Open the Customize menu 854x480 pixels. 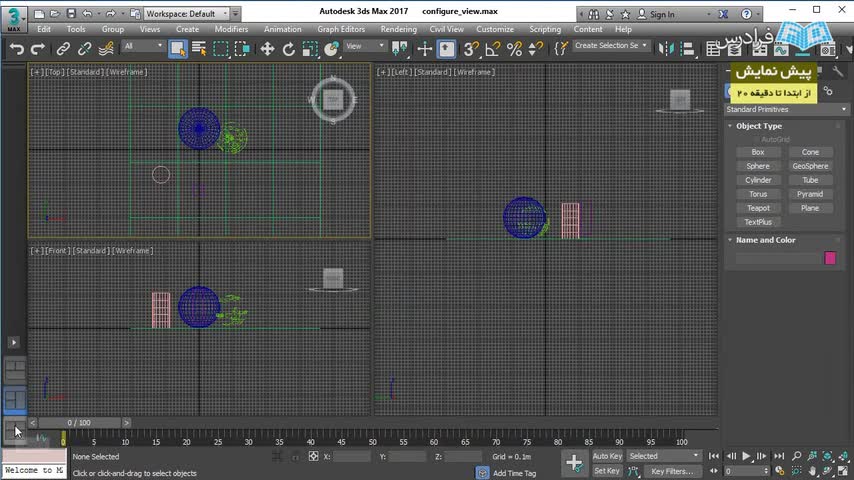tap(495, 29)
